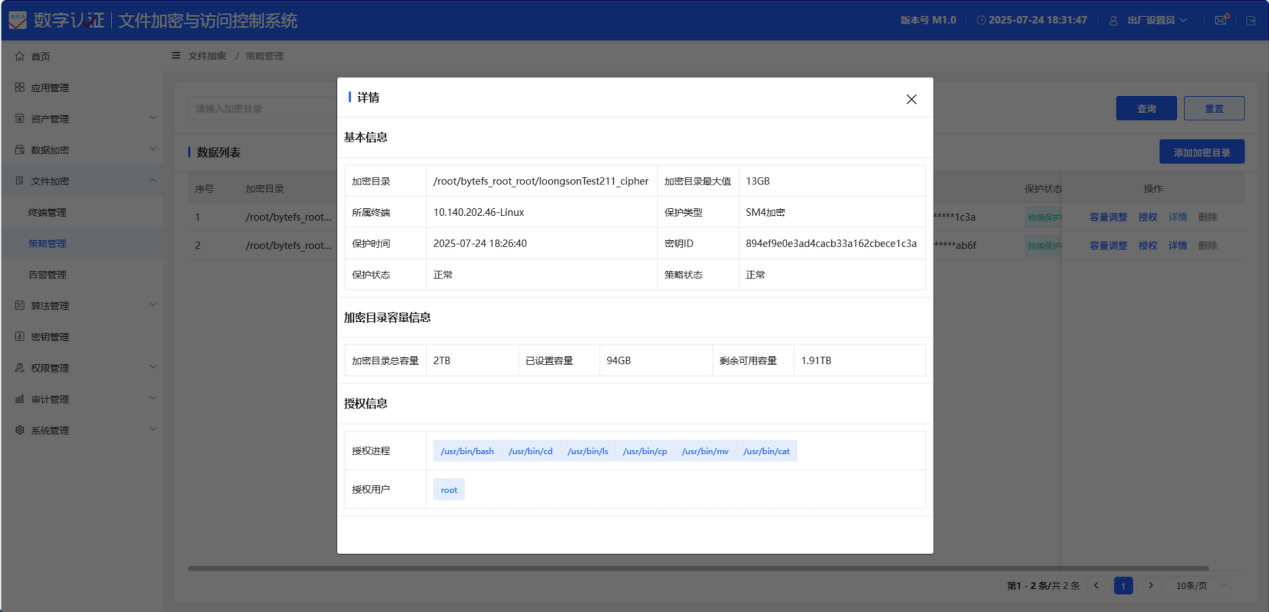Click 详情 for the 1c3a row
This screenshot has width=1269, height=612.
pyautogui.click(x=1178, y=217)
